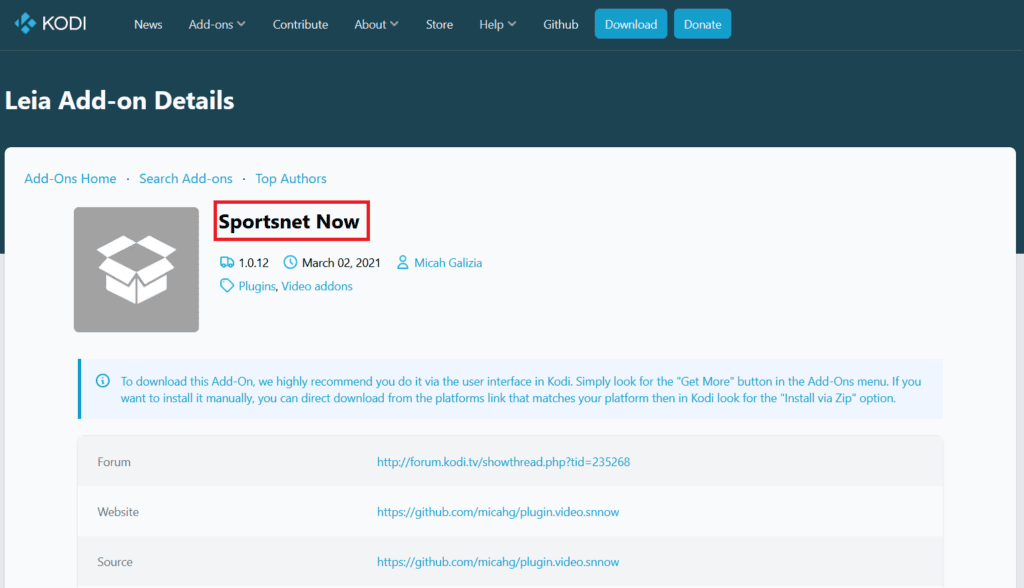Open the About dropdown menu
Image resolution: width=1024 pixels, height=588 pixels.
pos(376,24)
